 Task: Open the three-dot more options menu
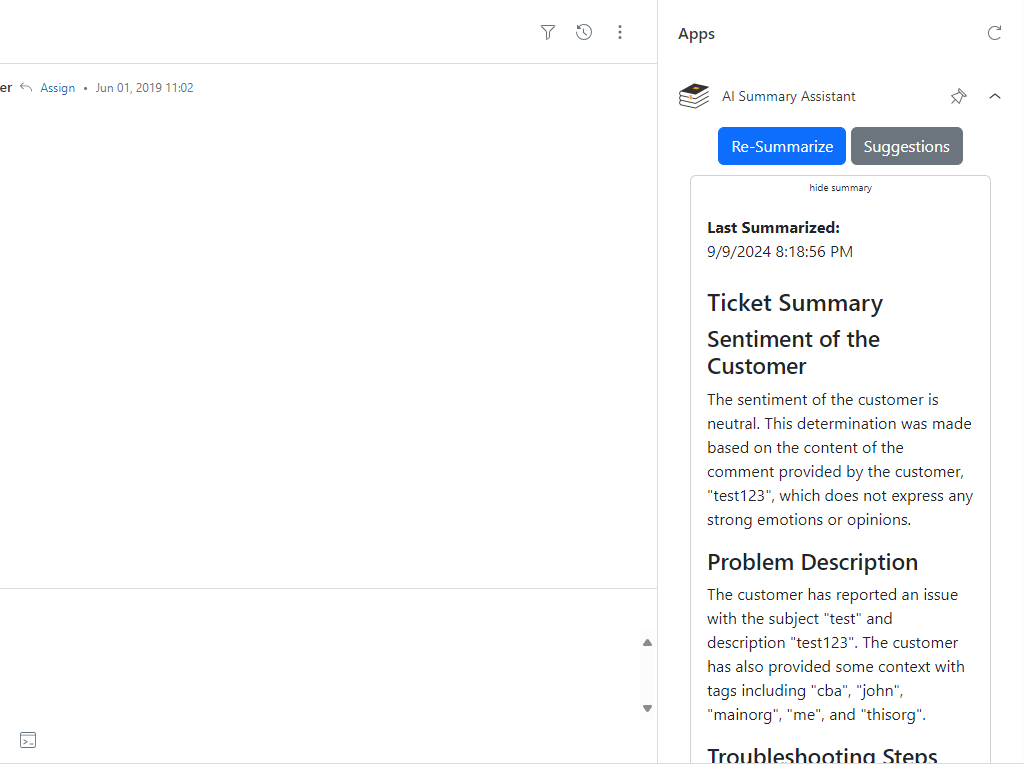620,33
